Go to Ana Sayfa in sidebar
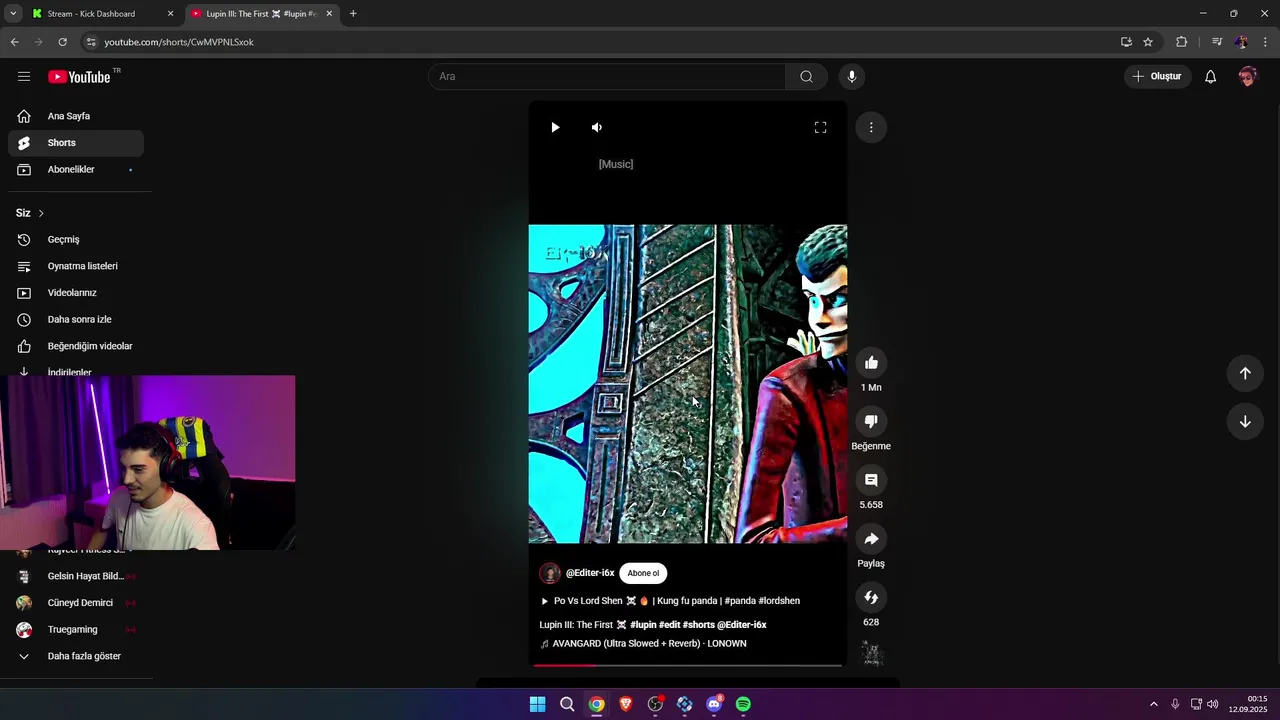The height and width of the screenshot is (720, 1280). click(x=76, y=116)
